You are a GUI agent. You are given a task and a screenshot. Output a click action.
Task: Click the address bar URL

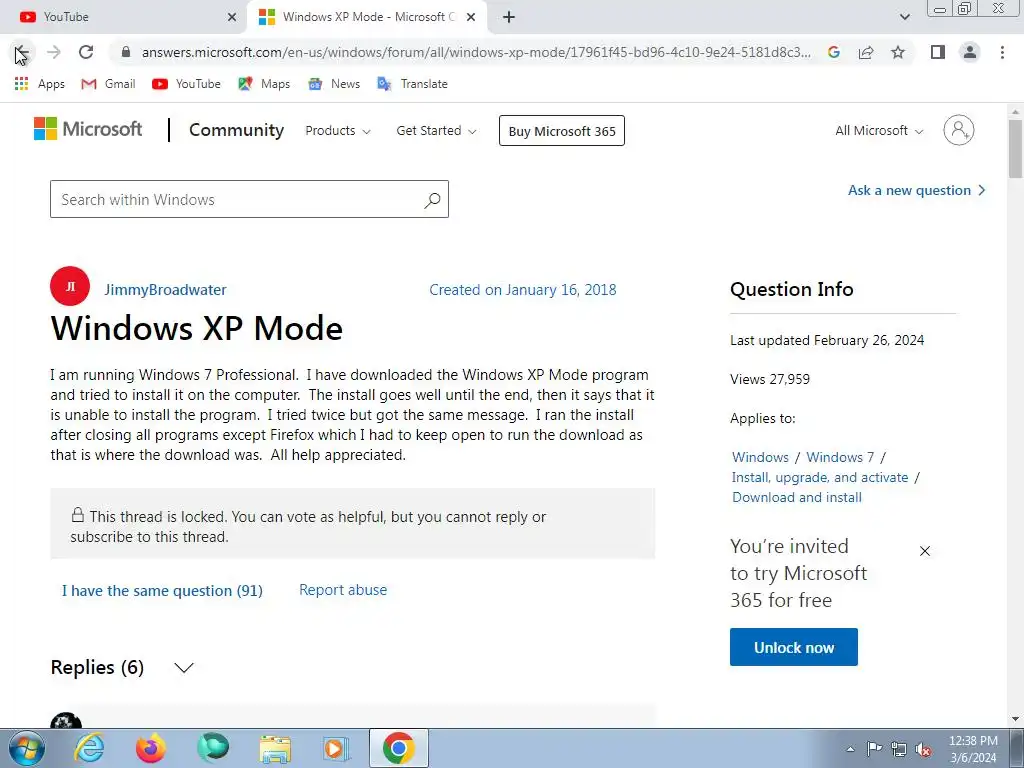(476, 52)
